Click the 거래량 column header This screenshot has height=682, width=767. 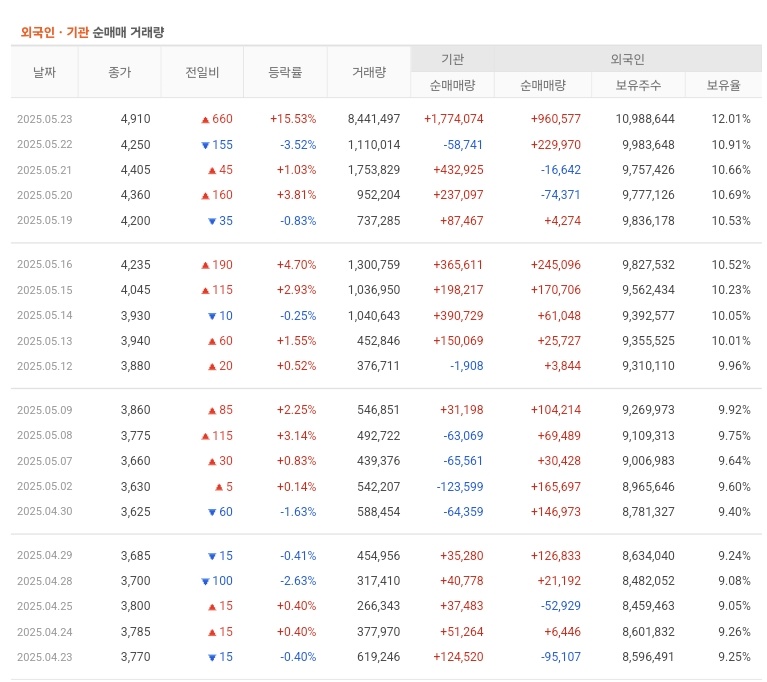tap(369, 72)
